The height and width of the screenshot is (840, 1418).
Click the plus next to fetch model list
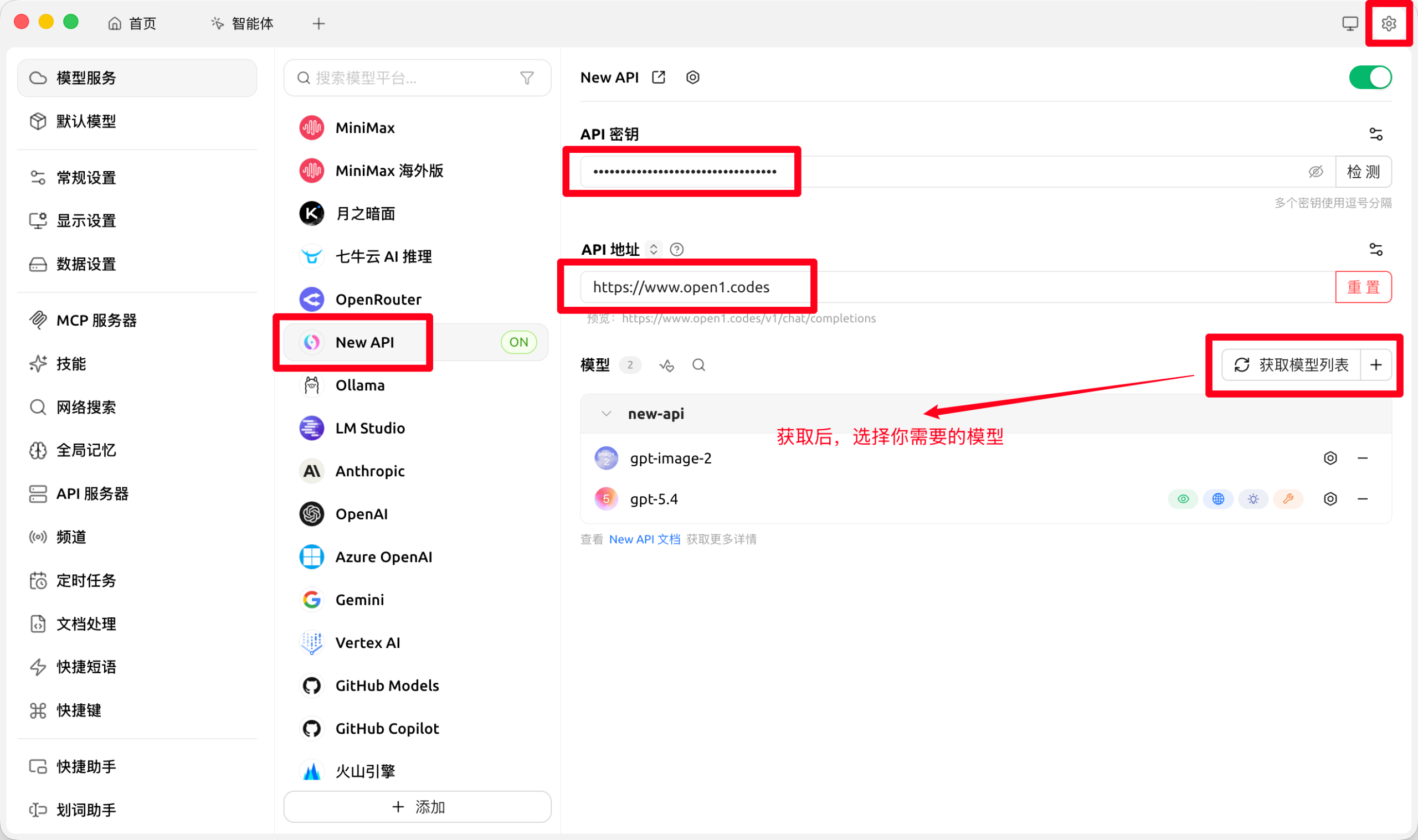(x=1375, y=365)
